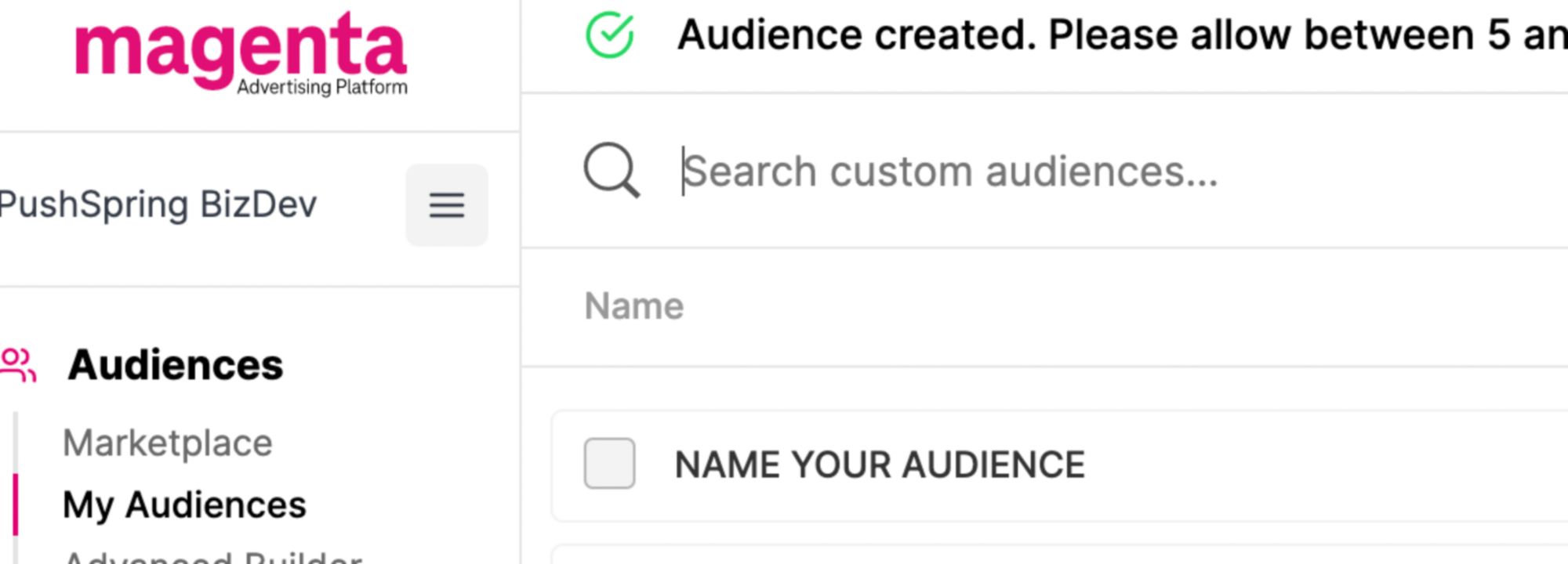The image size is (1568, 564).
Task: Click empty space in NAME YOUR AUDIENCE row
Action: point(1333,465)
